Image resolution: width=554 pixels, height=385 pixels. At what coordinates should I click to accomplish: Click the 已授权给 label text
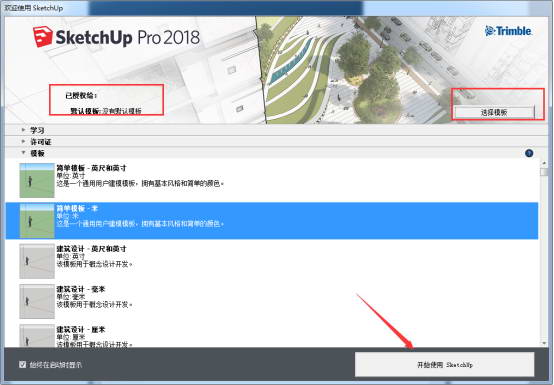pyautogui.click(x=81, y=95)
